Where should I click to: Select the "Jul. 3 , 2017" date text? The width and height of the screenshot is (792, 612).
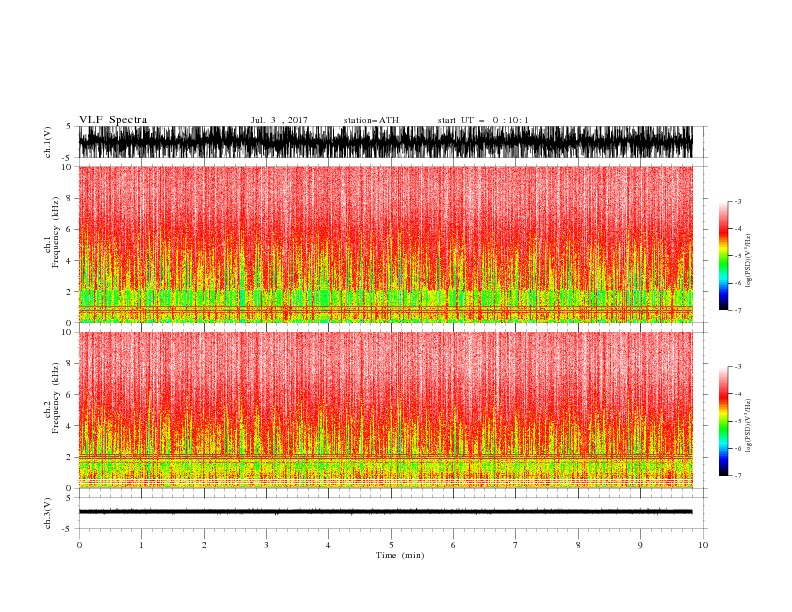tap(279, 120)
